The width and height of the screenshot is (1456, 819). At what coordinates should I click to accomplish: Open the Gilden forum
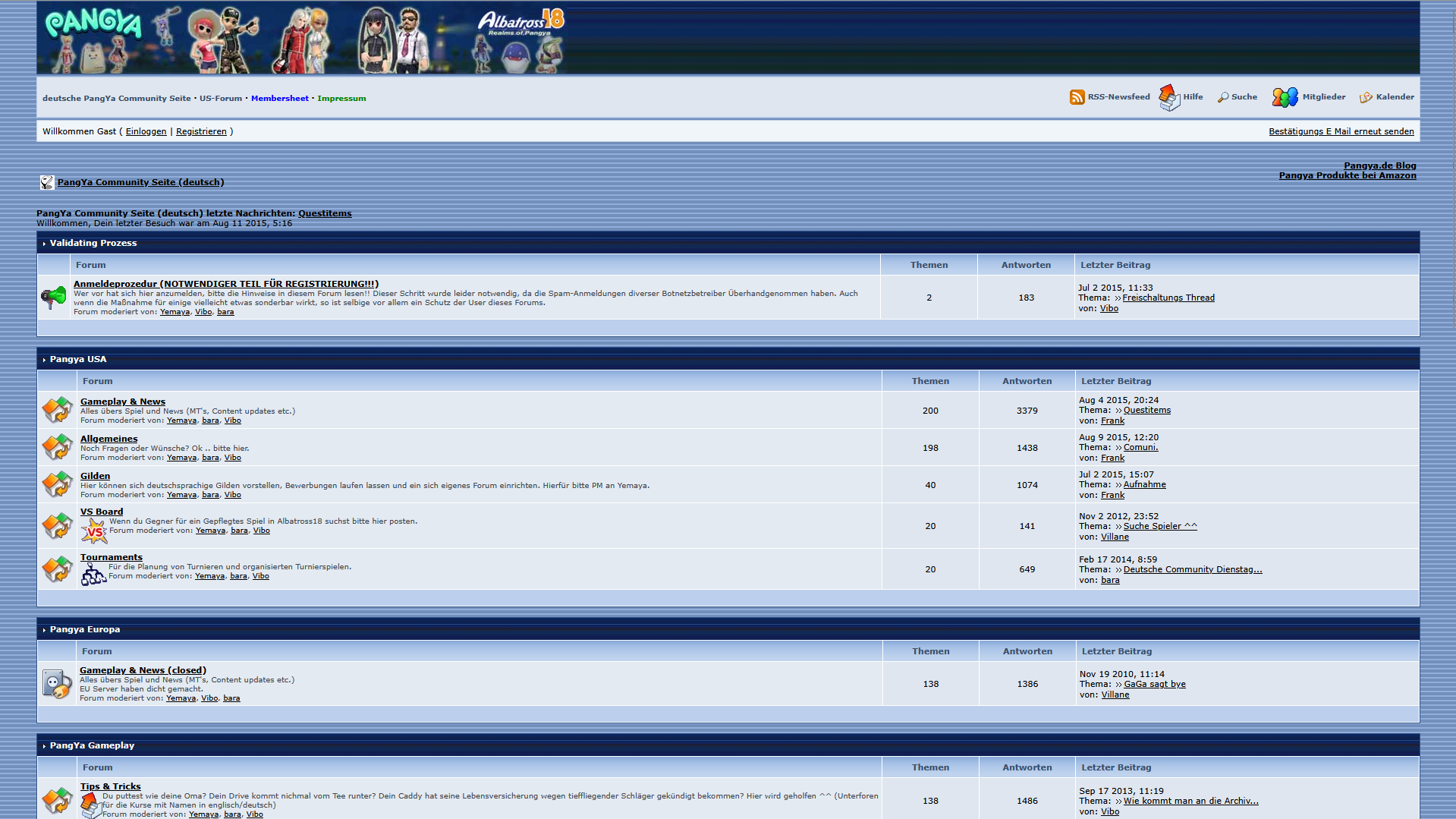pyautogui.click(x=95, y=476)
